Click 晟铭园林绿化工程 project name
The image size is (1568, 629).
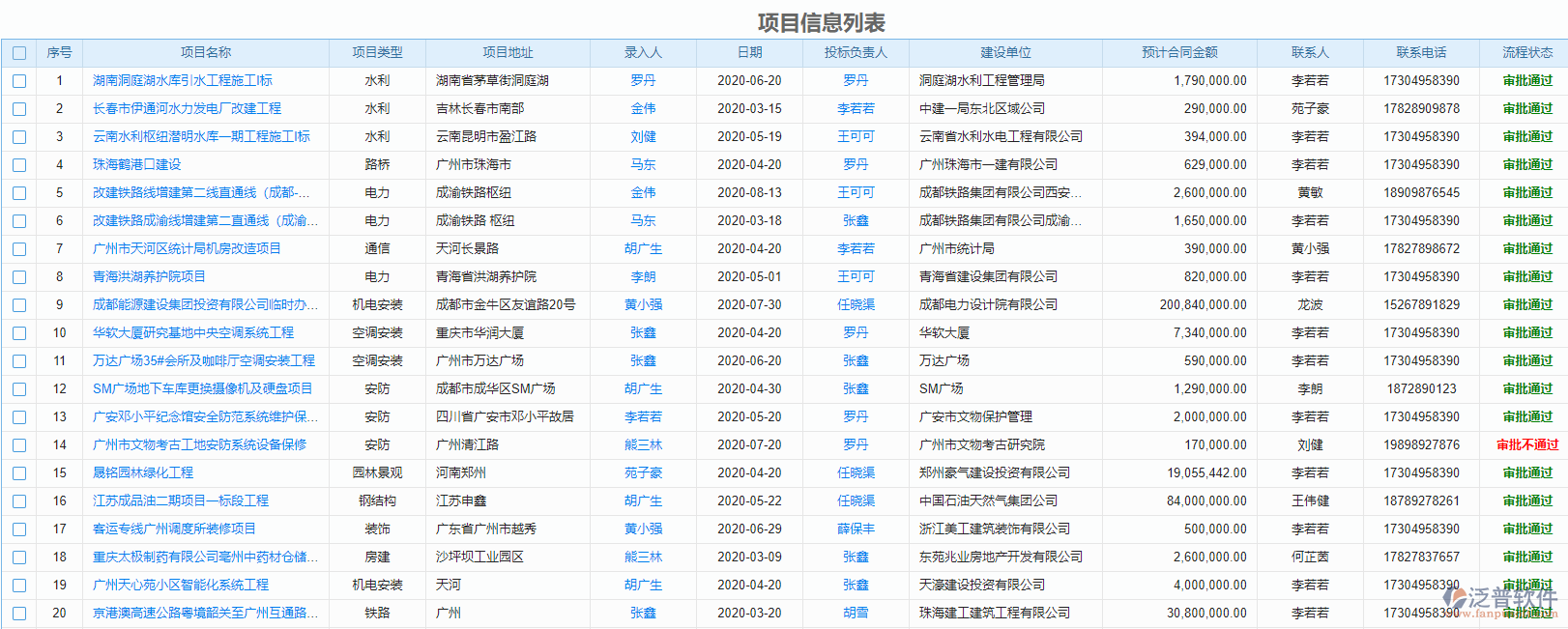click(x=143, y=473)
